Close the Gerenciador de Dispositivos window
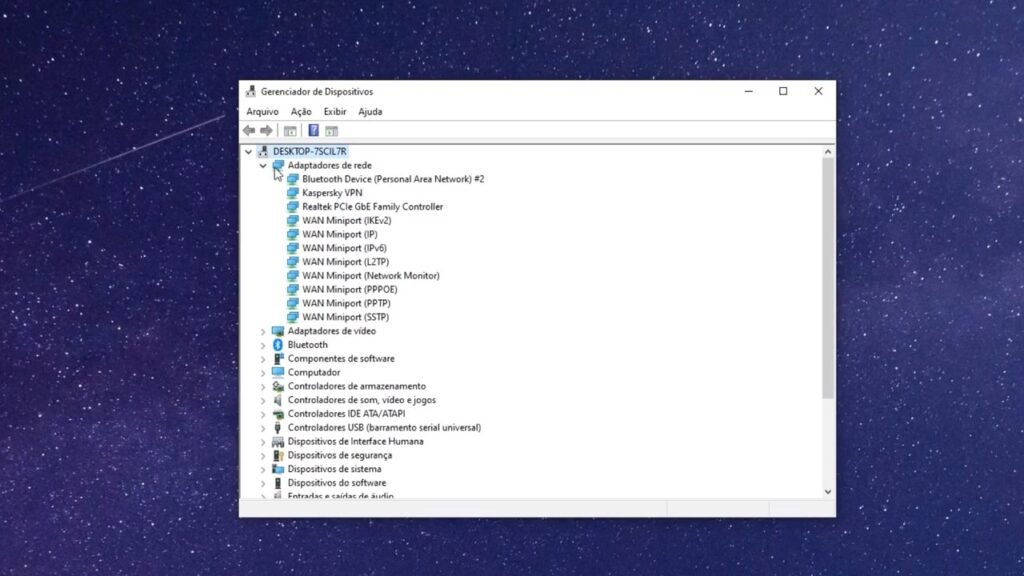The width and height of the screenshot is (1024, 576). (x=818, y=91)
